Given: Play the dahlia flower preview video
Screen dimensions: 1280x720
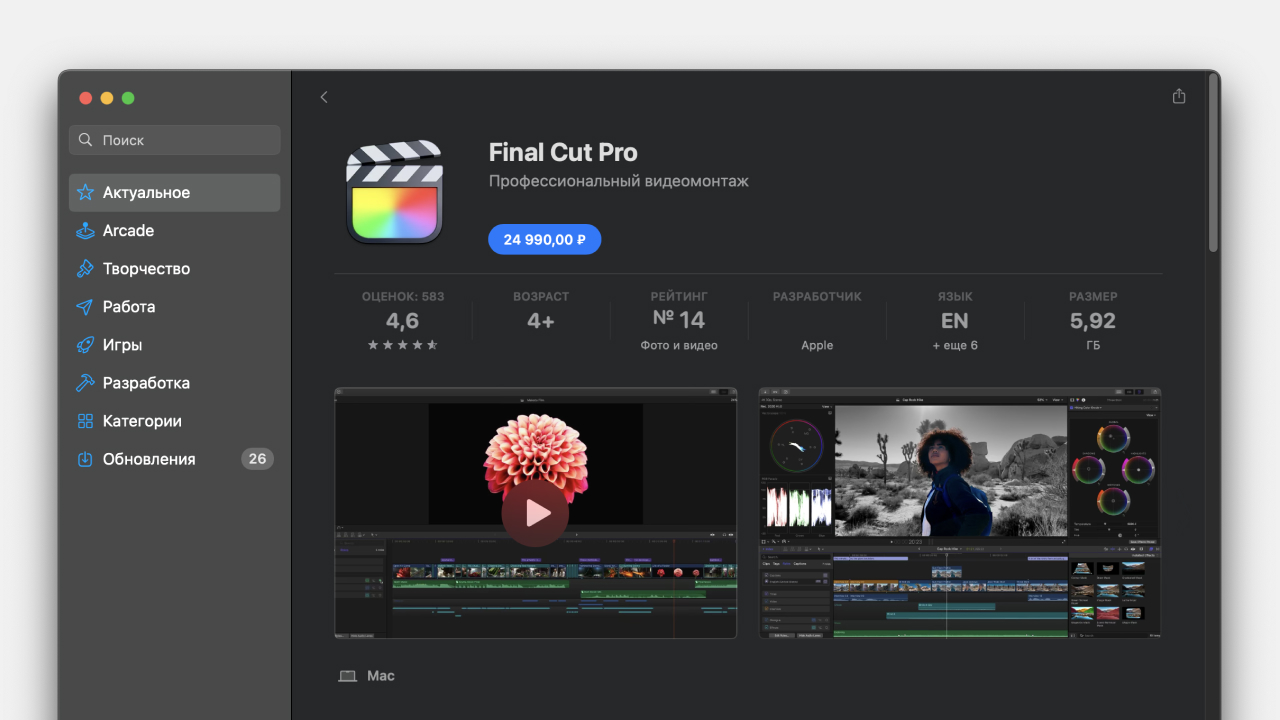Looking at the screenshot, I should pos(535,513).
